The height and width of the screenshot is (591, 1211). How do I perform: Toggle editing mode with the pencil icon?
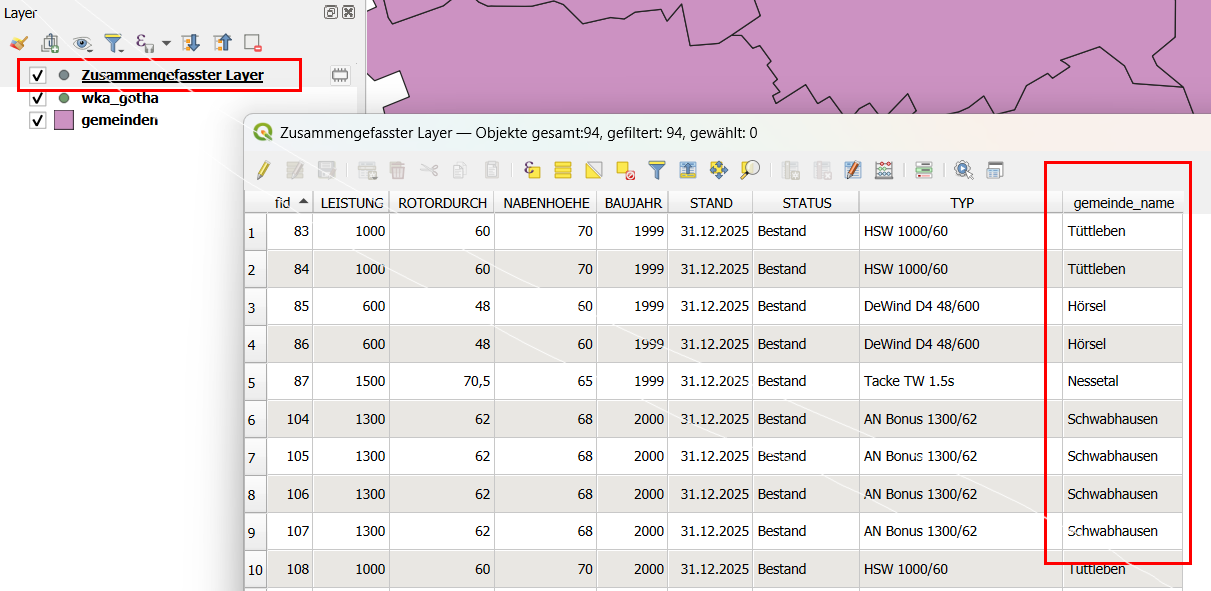[x=263, y=170]
